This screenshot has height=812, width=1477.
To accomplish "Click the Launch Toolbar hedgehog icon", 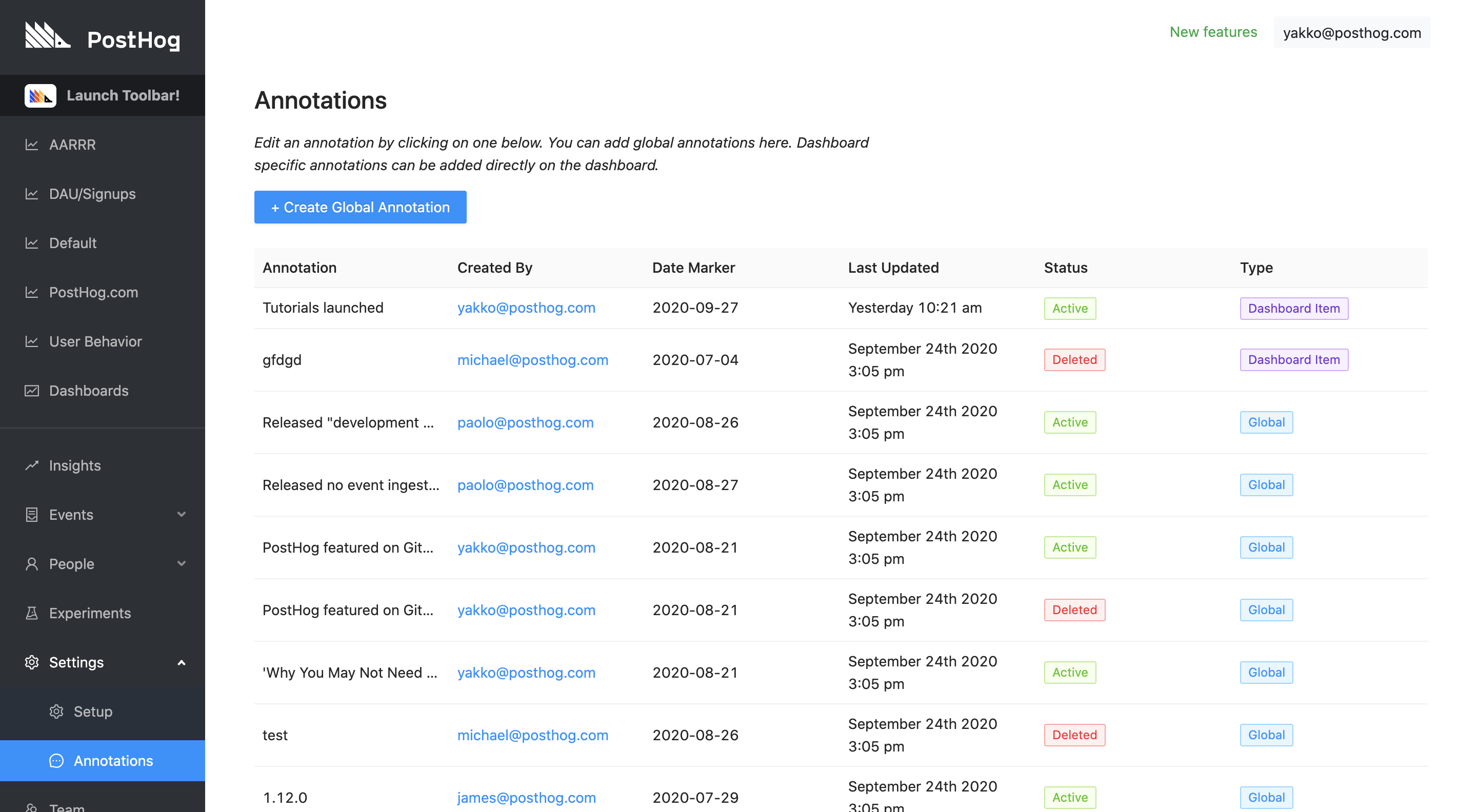I will (40, 96).
